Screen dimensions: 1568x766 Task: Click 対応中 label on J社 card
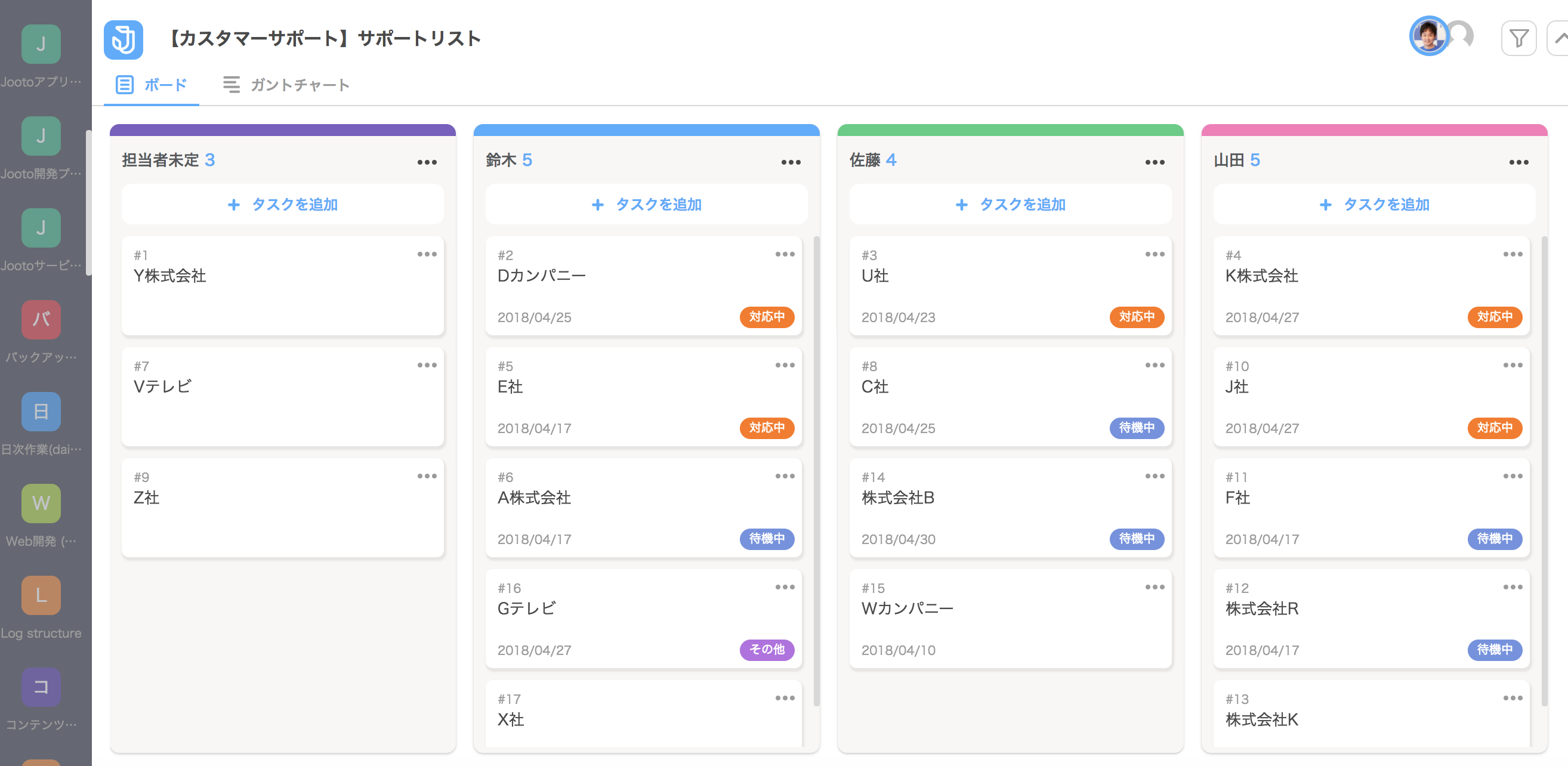(1495, 428)
